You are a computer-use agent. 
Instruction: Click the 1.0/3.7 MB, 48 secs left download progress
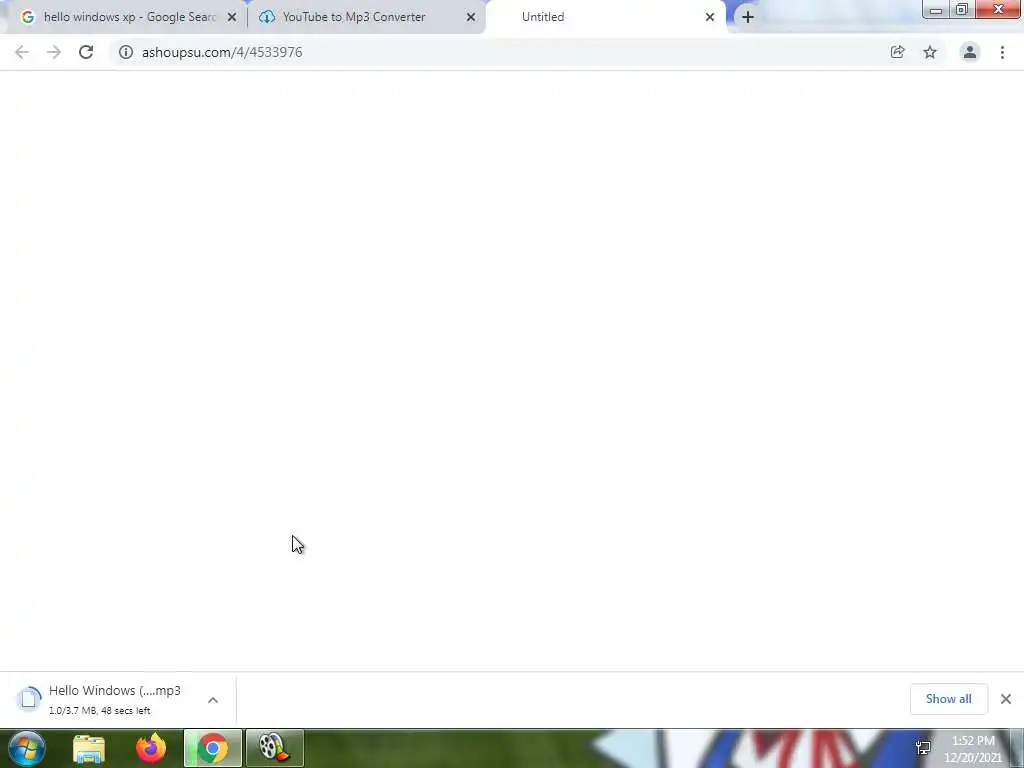click(99, 711)
